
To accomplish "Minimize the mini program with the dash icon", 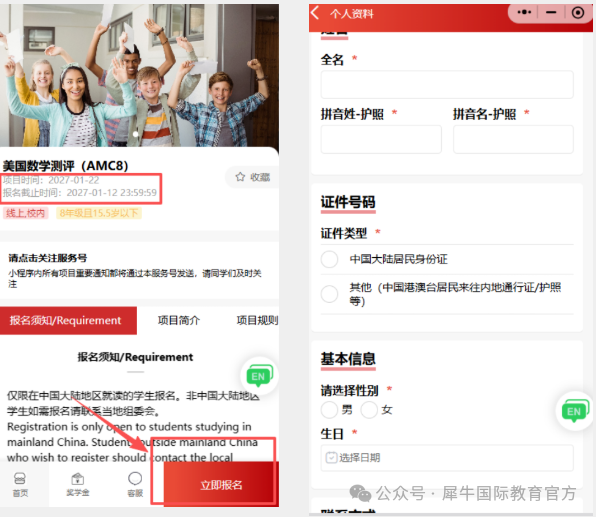I will 551,12.
